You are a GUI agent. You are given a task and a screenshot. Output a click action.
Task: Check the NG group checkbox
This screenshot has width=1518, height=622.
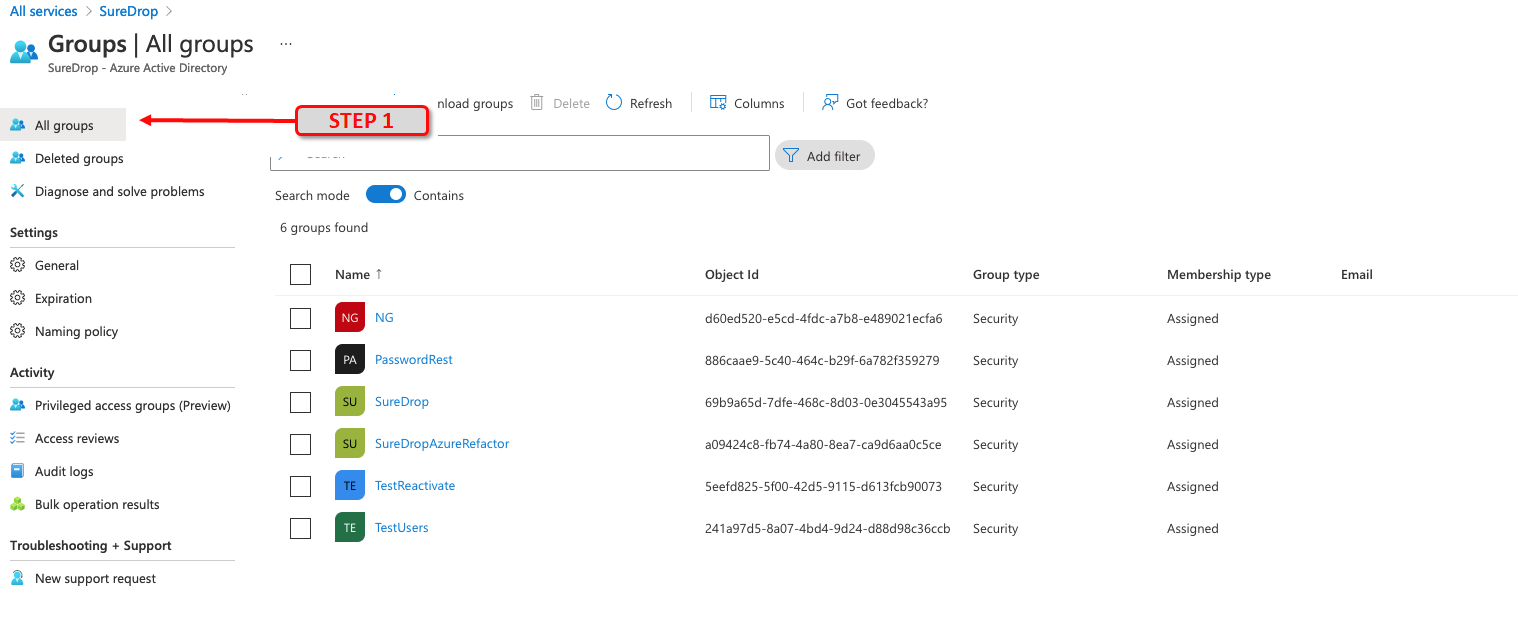300,318
